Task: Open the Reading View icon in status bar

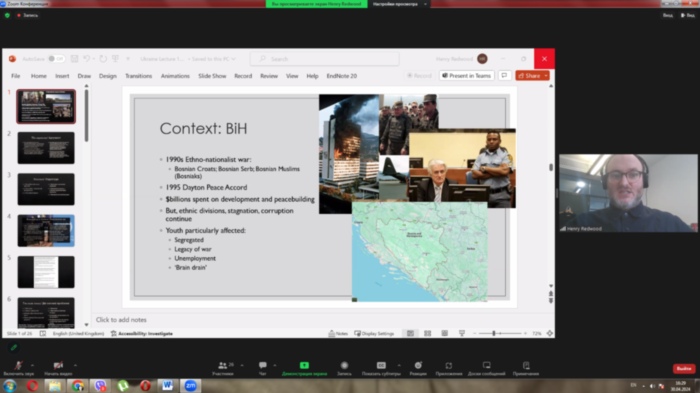Action: 445,333
